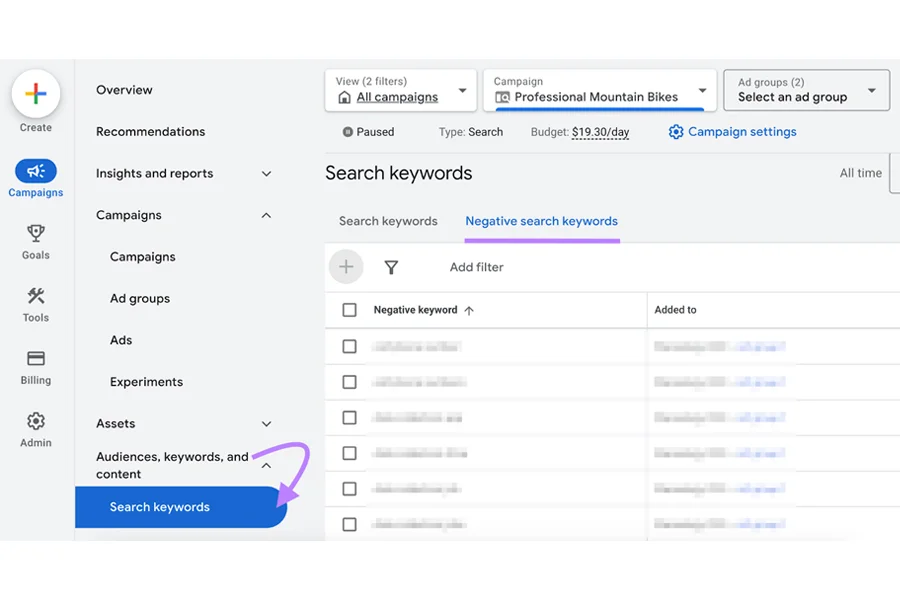Tick the fourth negative keyword row checkbox
Image resolution: width=900 pixels, height=600 pixels.
tap(349, 453)
